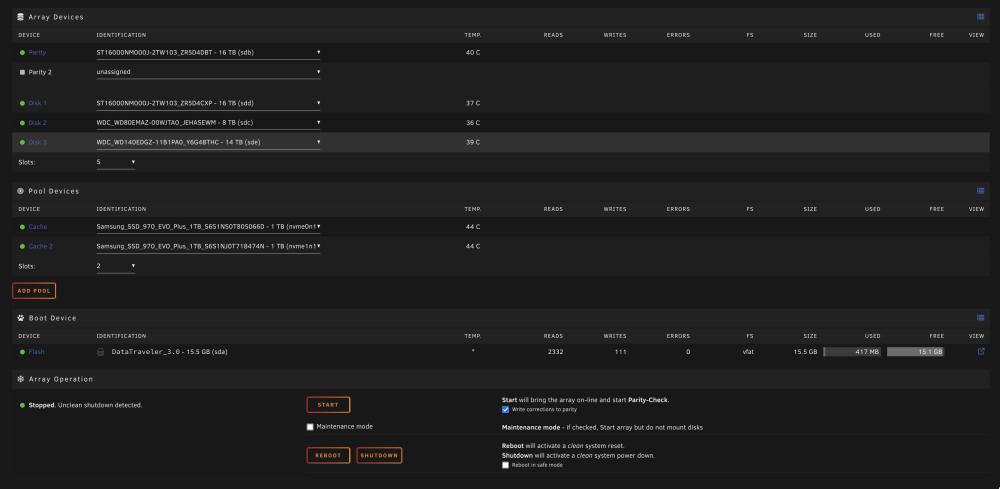Click the Disk 3 green status indicator
The width and height of the screenshot is (1000, 489).
pos(22,142)
